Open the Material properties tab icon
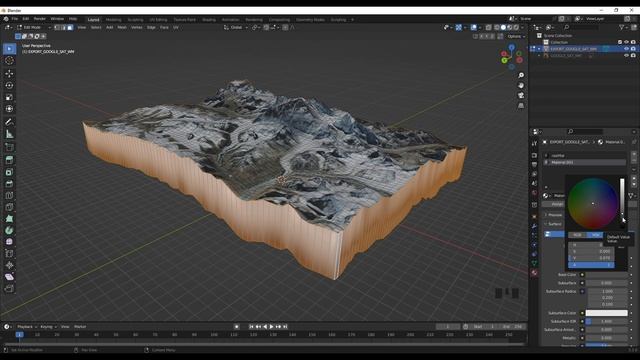This screenshot has height=360, width=640. (x=534, y=273)
